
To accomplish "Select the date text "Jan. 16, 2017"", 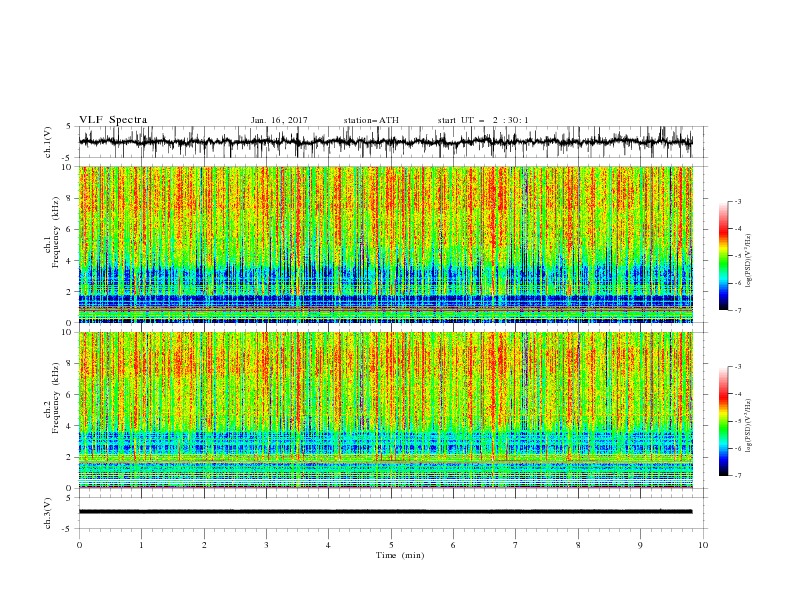I will pos(279,120).
